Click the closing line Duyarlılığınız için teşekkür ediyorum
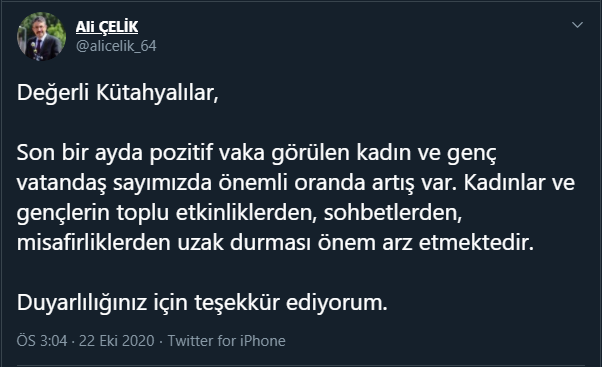 click(202, 303)
